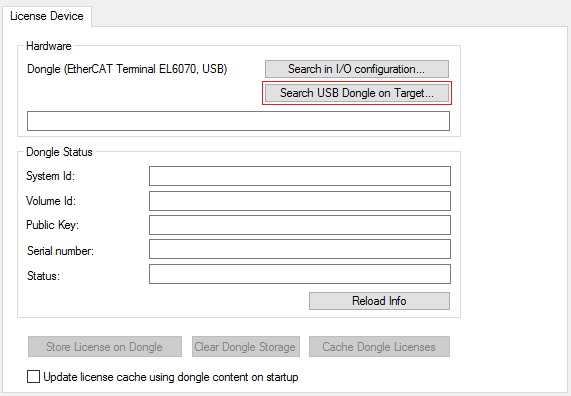The height and width of the screenshot is (396, 571).
Task: Click the Public Key field
Action: tap(300, 225)
